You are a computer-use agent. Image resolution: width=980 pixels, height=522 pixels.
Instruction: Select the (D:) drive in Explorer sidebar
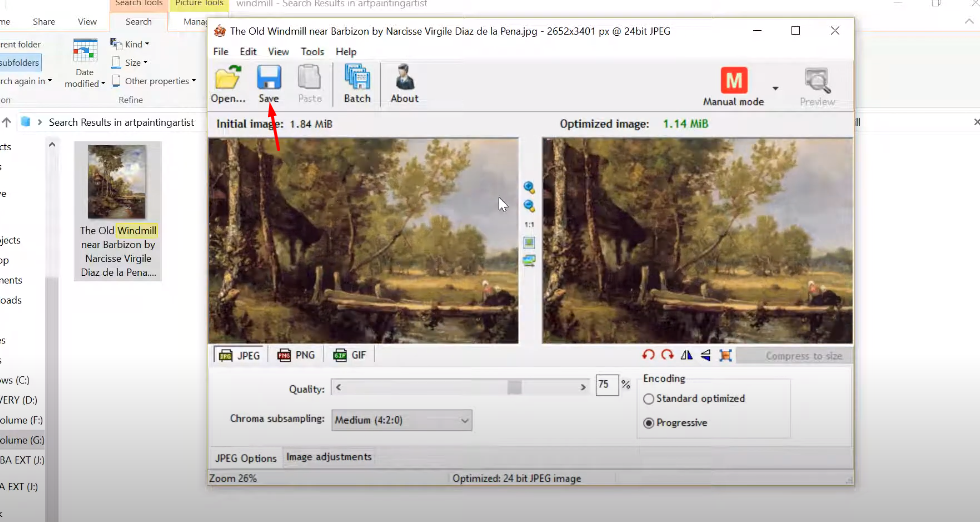(19, 400)
